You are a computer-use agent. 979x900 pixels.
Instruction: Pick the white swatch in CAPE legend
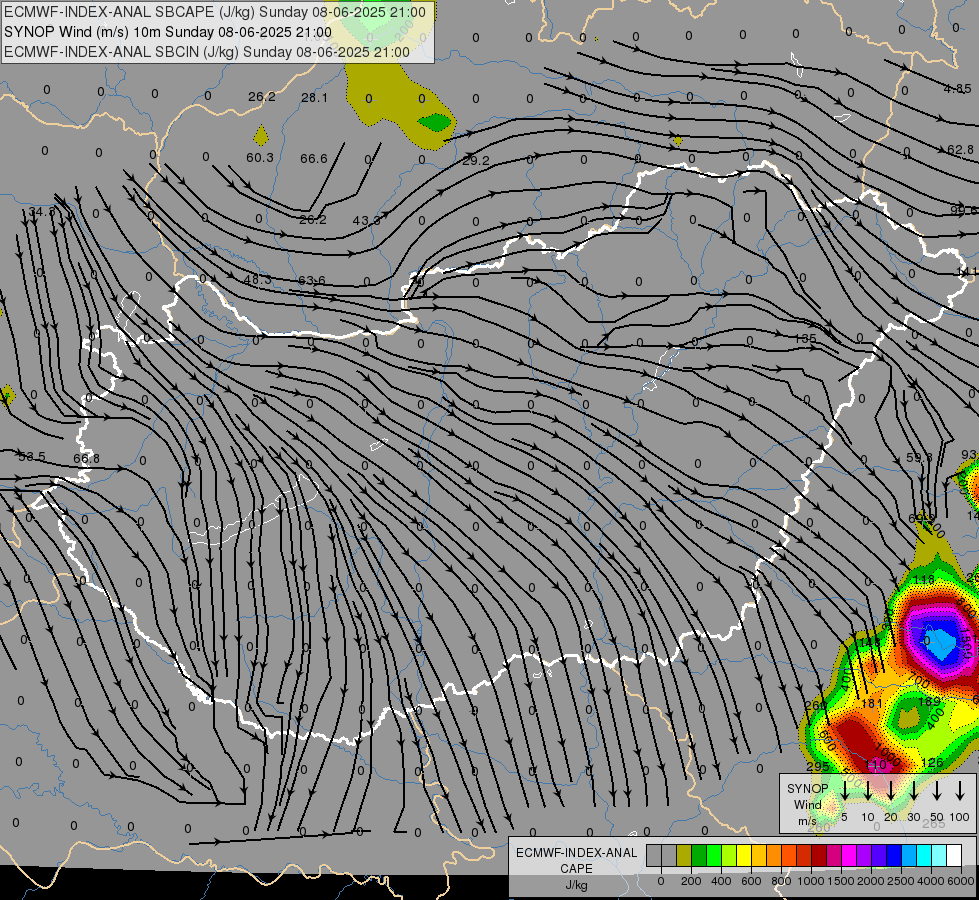(x=953, y=856)
